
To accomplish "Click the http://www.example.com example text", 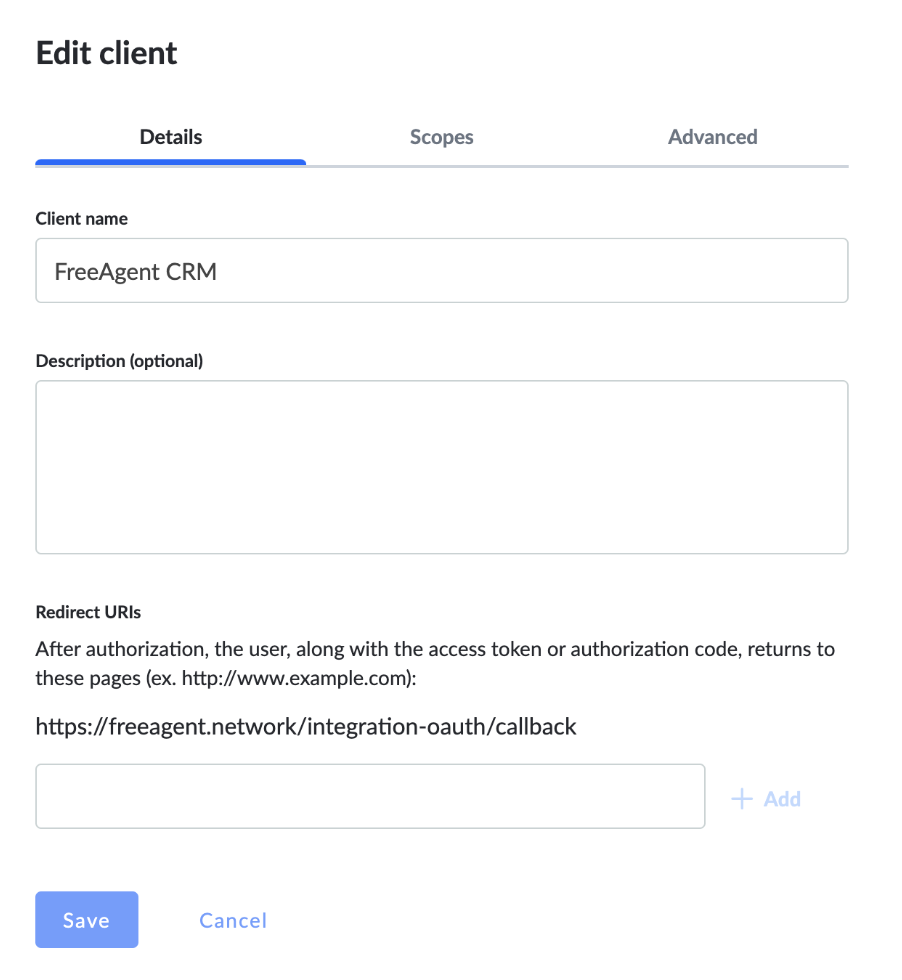I will click(x=296, y=678).
